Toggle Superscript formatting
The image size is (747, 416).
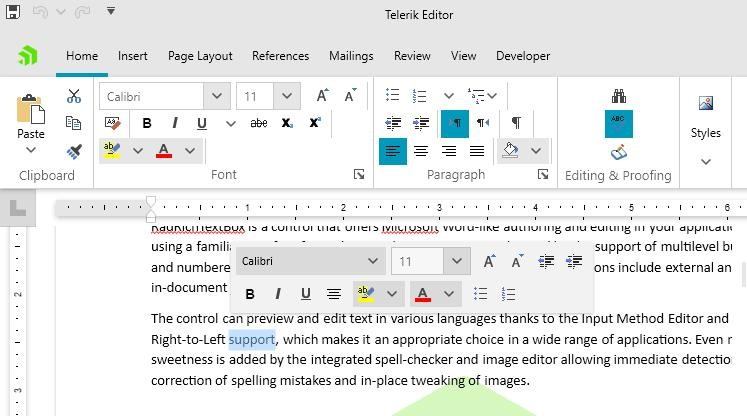(315, 123)
